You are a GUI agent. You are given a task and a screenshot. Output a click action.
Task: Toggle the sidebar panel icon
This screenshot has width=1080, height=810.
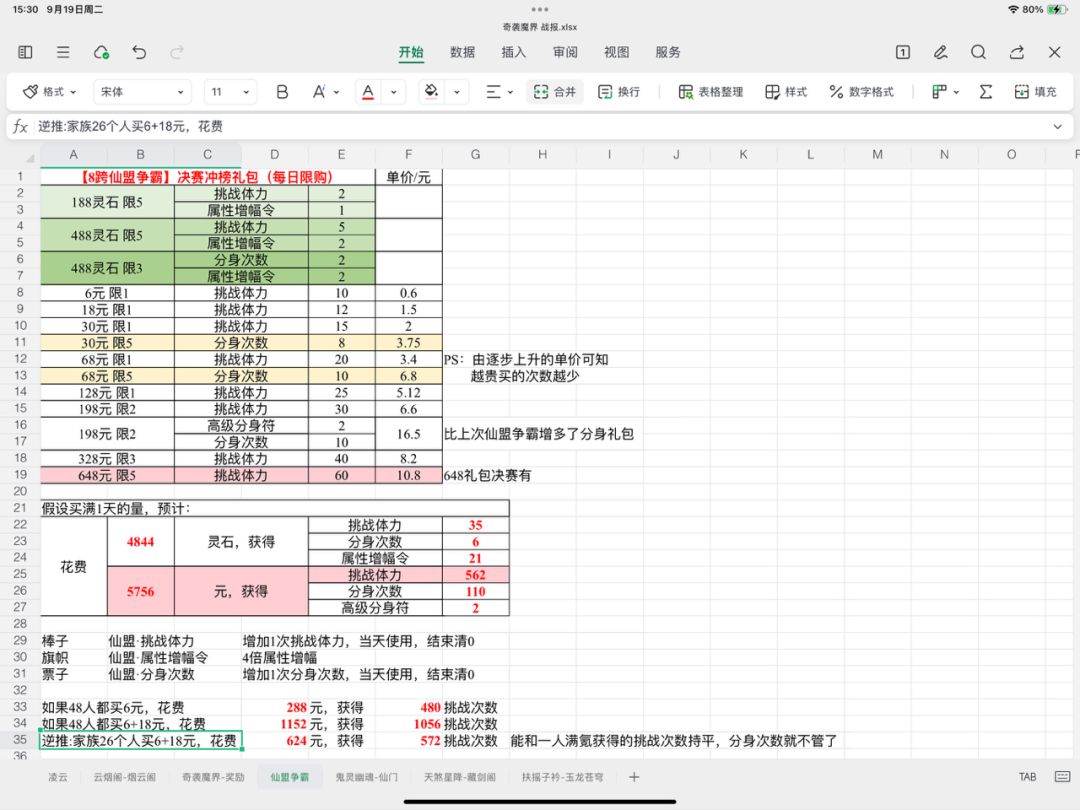click(x=25, y=52)
